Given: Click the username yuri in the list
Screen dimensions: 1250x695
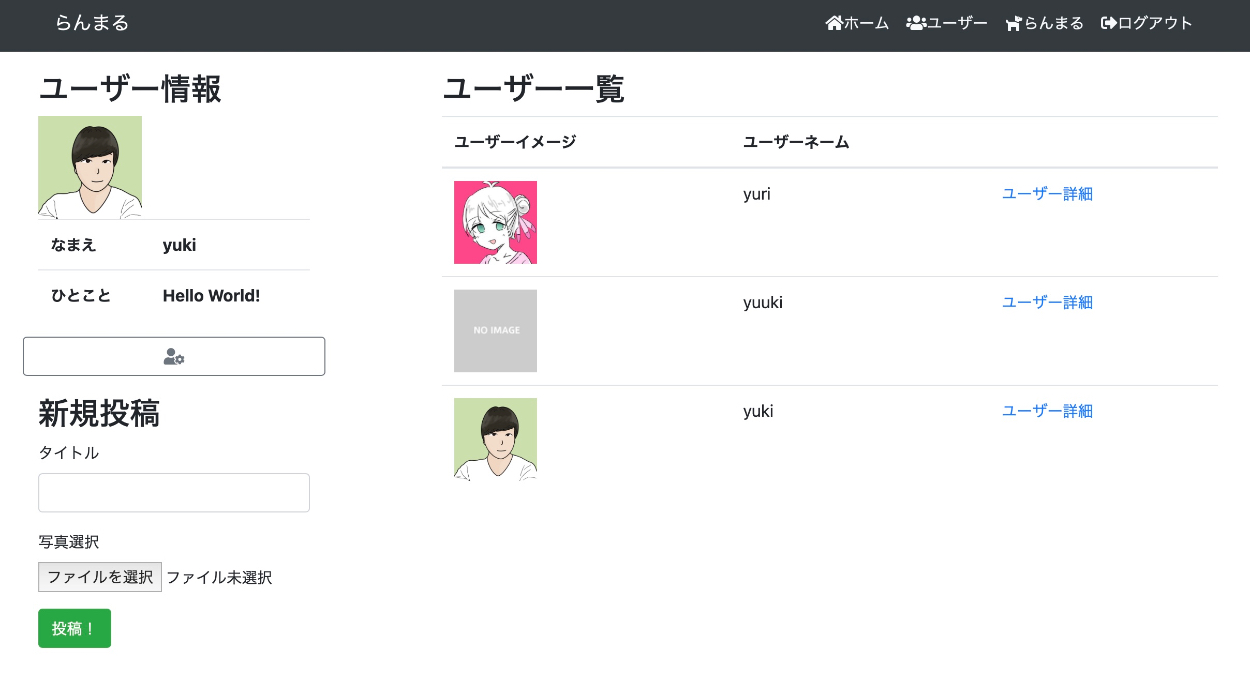Looking at the screenshot, I should (757, 194).
